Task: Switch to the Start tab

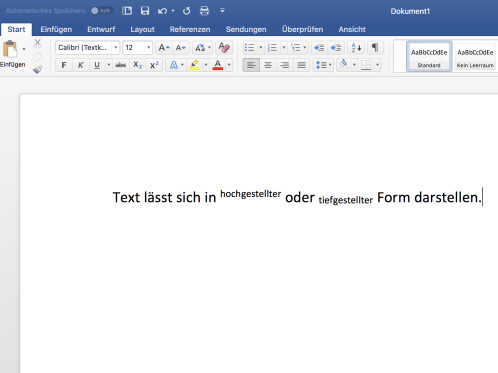Action: pos(16,29)
